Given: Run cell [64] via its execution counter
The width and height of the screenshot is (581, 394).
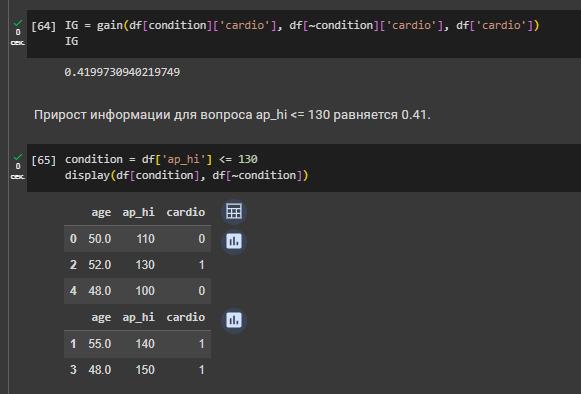Looking at the screenshot, I should click(44, 26).
